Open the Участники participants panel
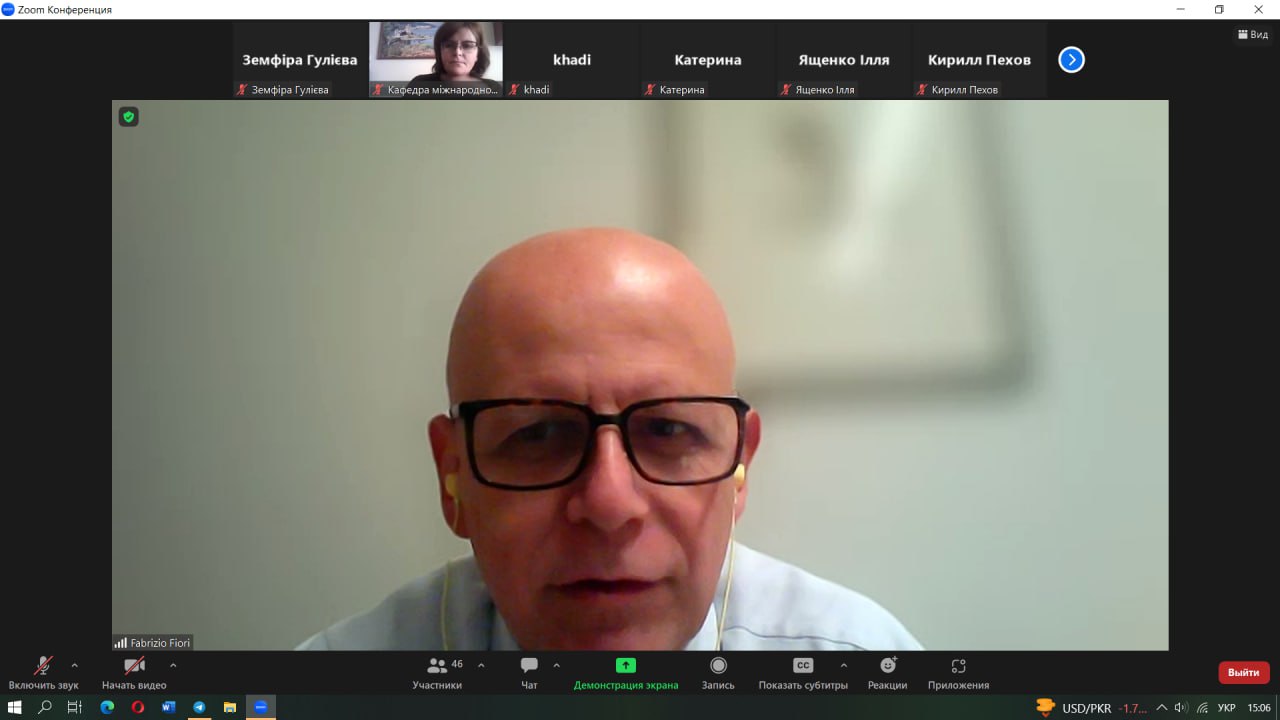 (x=437, y=673)
